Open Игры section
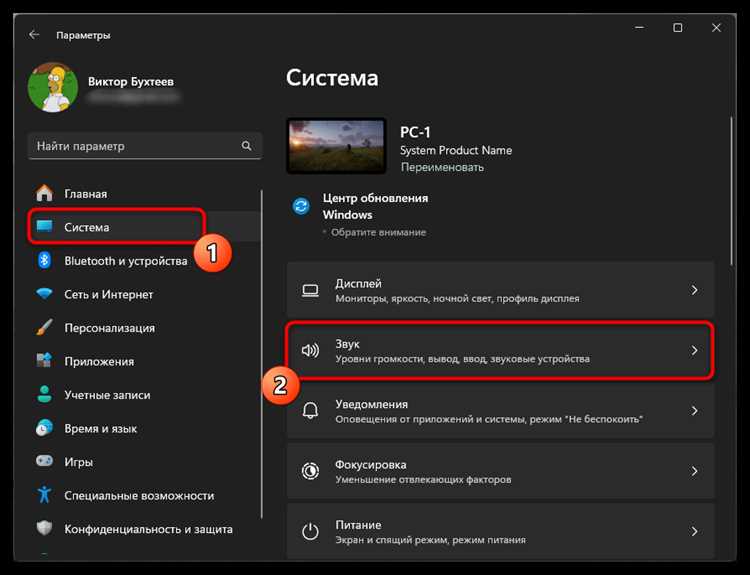 tap(144, 462)
